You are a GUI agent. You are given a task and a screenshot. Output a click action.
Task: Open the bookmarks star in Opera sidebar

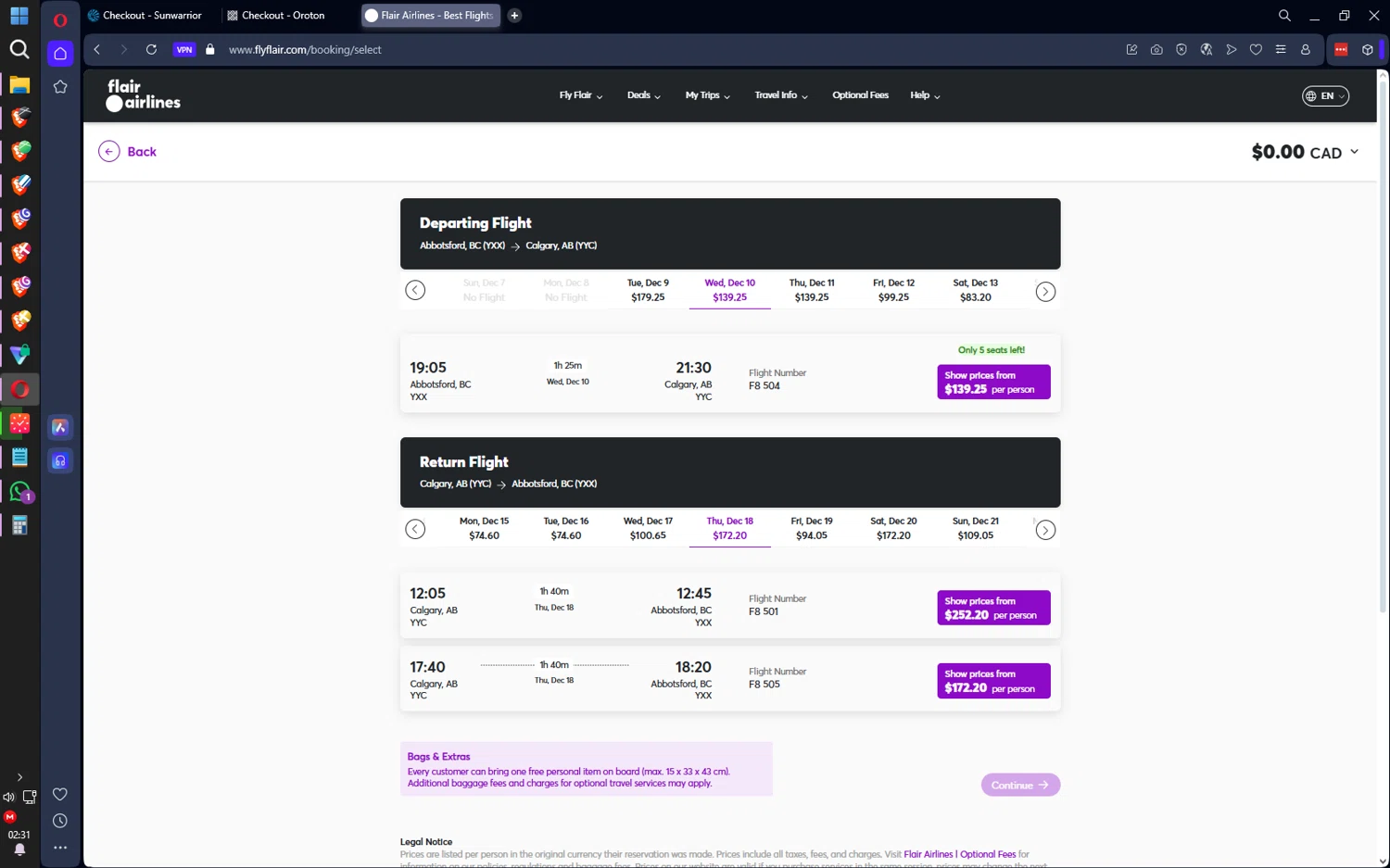(60, 87)
